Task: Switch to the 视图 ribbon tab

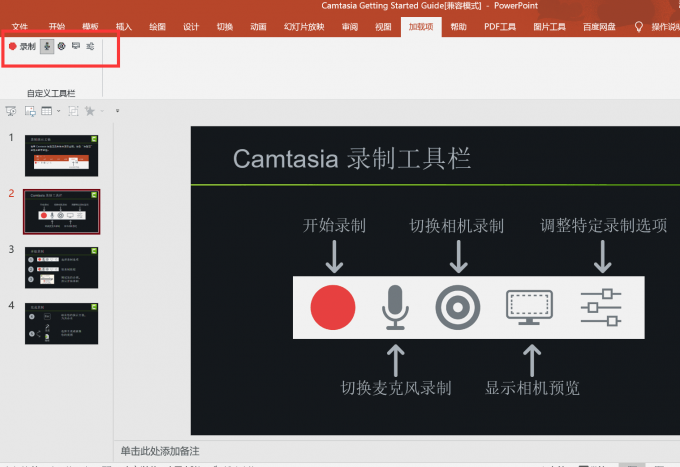Action: point(383,27)
